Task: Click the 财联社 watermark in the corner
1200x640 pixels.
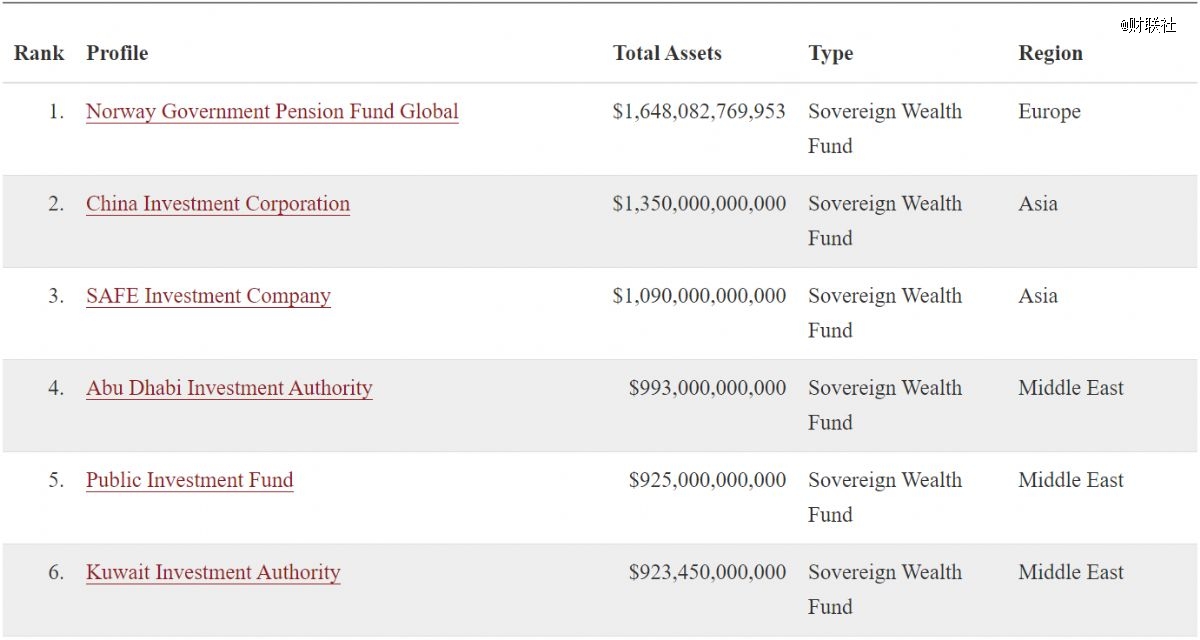Action: pos(1148,26)
